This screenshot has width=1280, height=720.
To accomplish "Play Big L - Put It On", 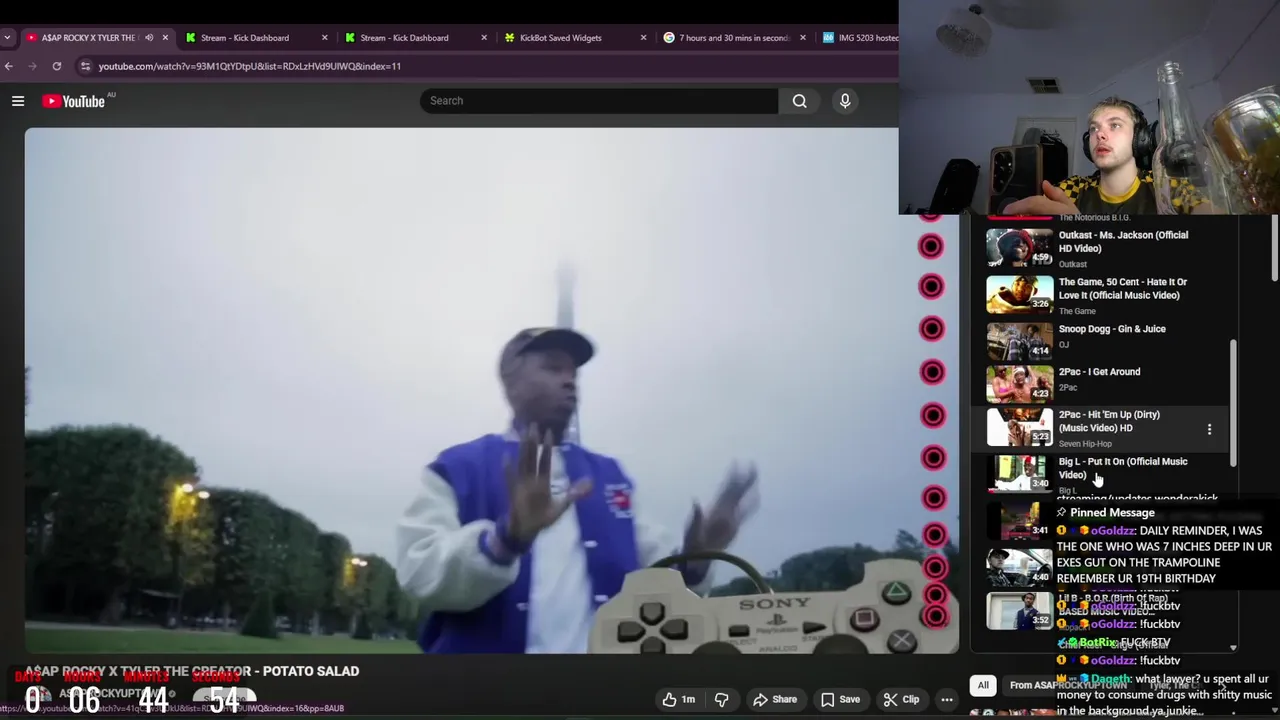I will pos(1123,468).
